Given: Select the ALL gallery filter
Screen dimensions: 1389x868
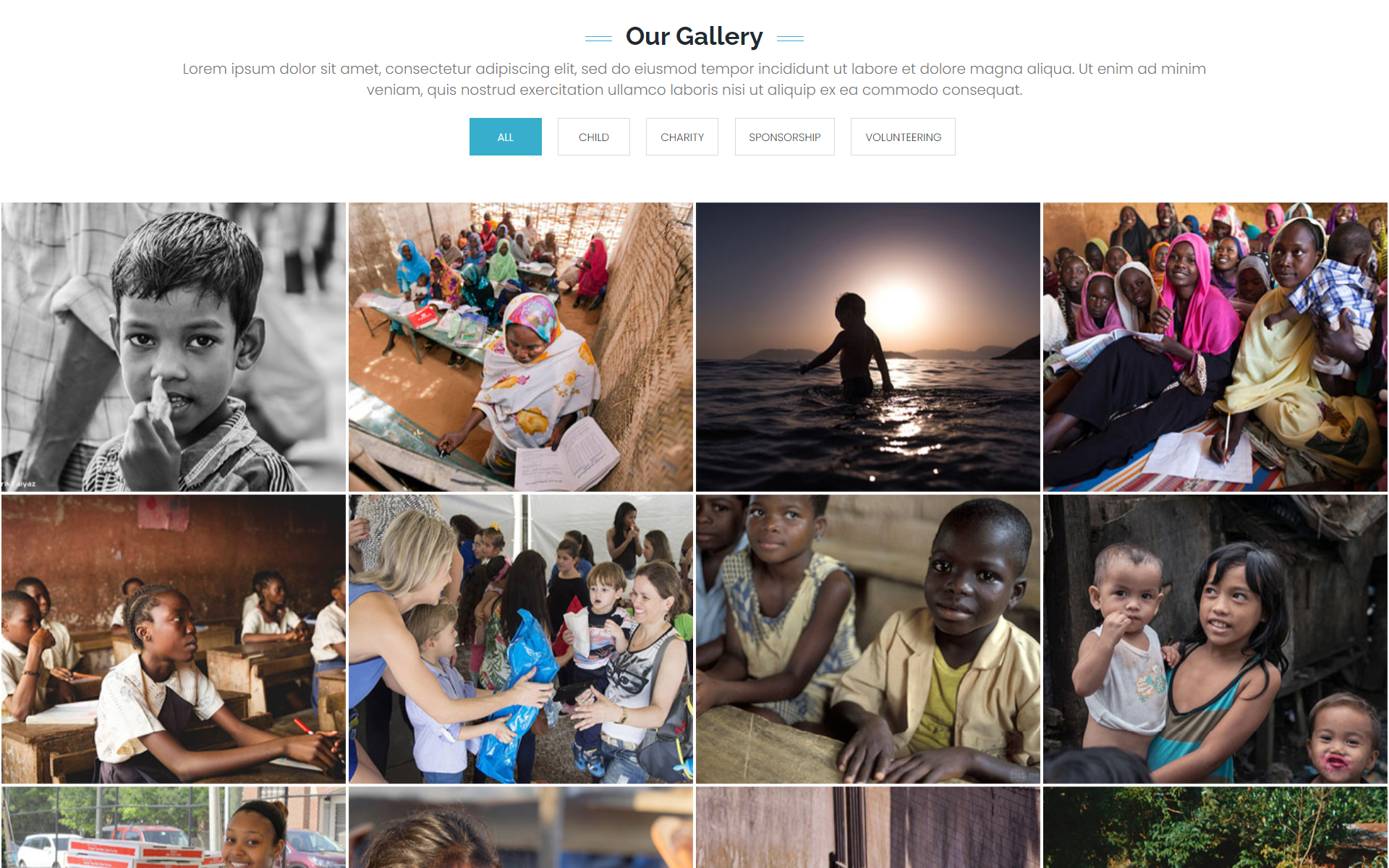Looking at the screenshot, I should [x=505, y=137].
